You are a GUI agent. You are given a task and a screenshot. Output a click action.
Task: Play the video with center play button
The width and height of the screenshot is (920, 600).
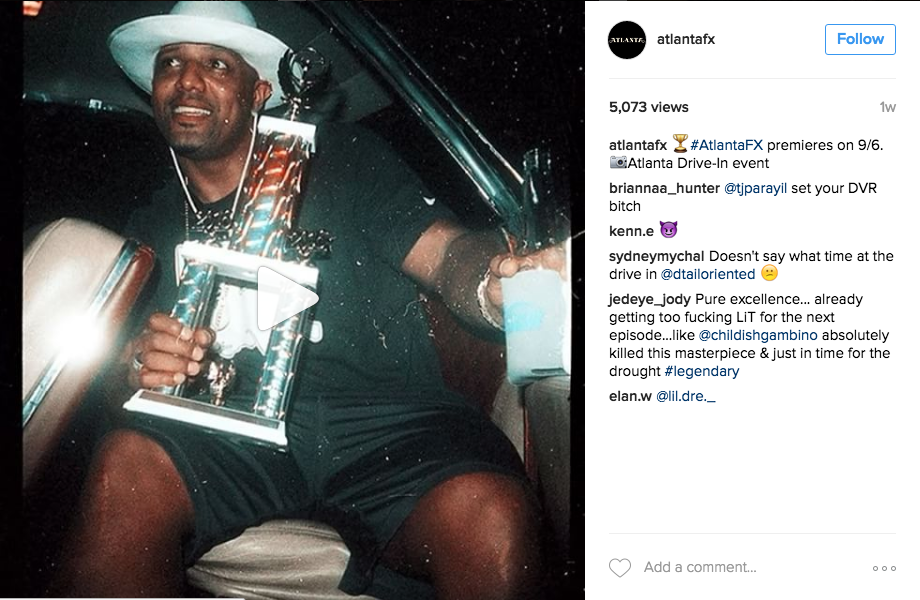click(288, 299)
